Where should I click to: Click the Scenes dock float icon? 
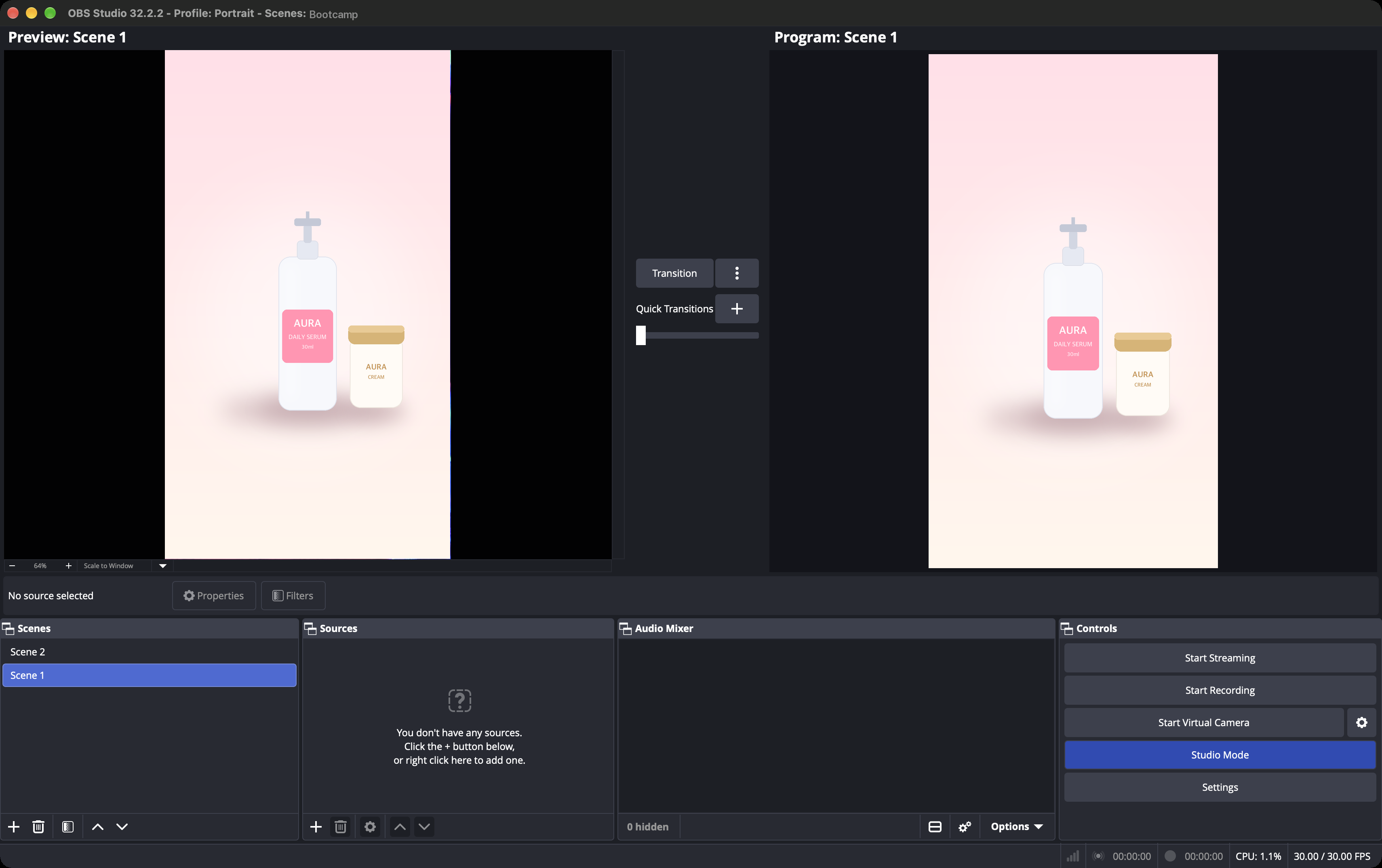pos(8,629)
